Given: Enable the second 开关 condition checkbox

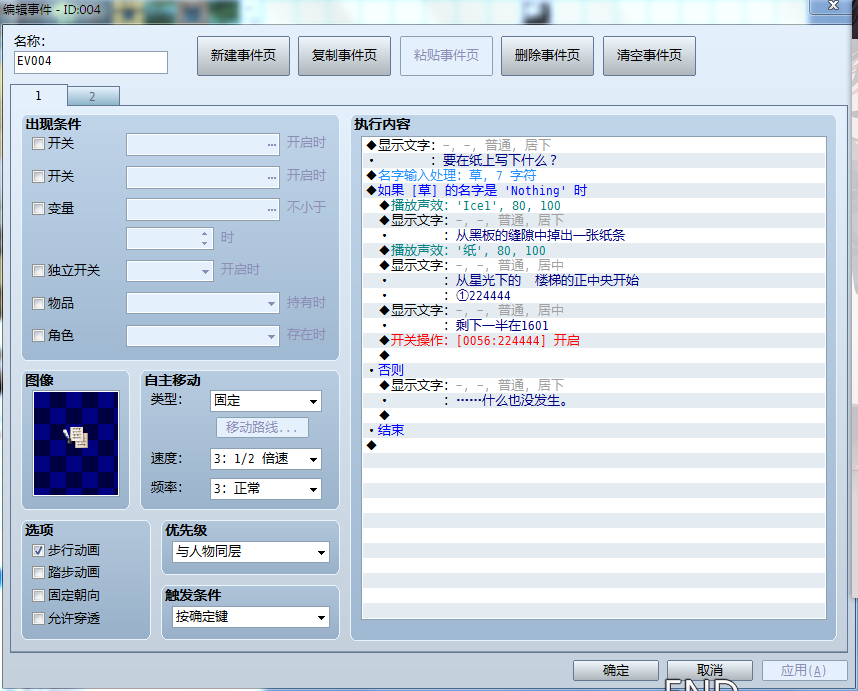Looking at the screenshot, I should (38, 177).
